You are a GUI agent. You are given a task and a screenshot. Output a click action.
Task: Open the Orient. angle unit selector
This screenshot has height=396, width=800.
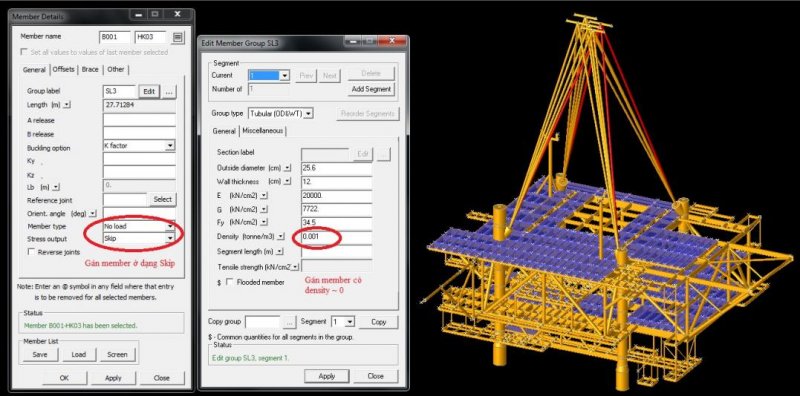click(x=92, y=213)
